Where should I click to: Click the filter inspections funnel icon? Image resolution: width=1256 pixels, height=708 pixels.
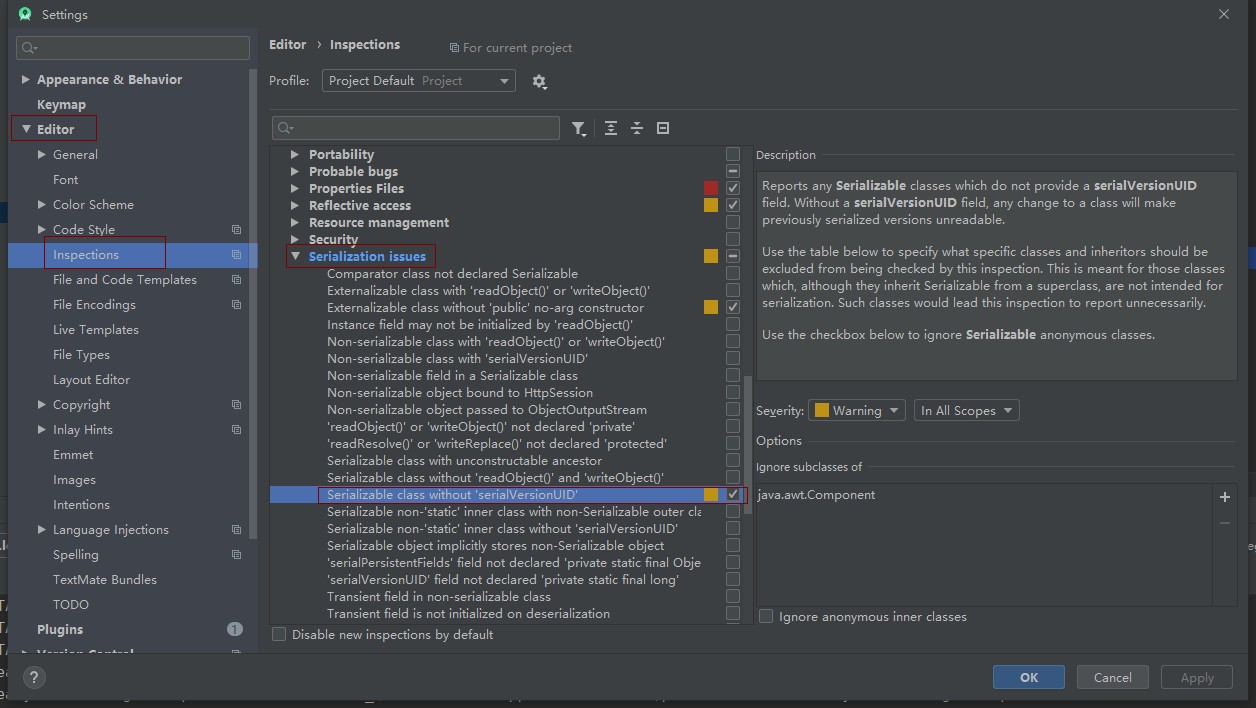(x=578, y=128)
